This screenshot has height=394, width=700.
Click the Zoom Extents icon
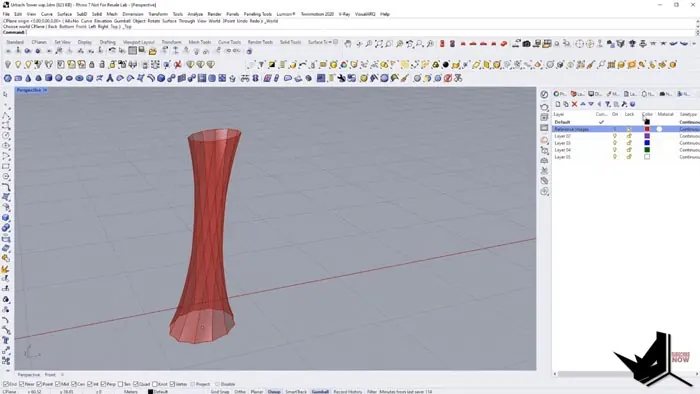pos(379,43)
